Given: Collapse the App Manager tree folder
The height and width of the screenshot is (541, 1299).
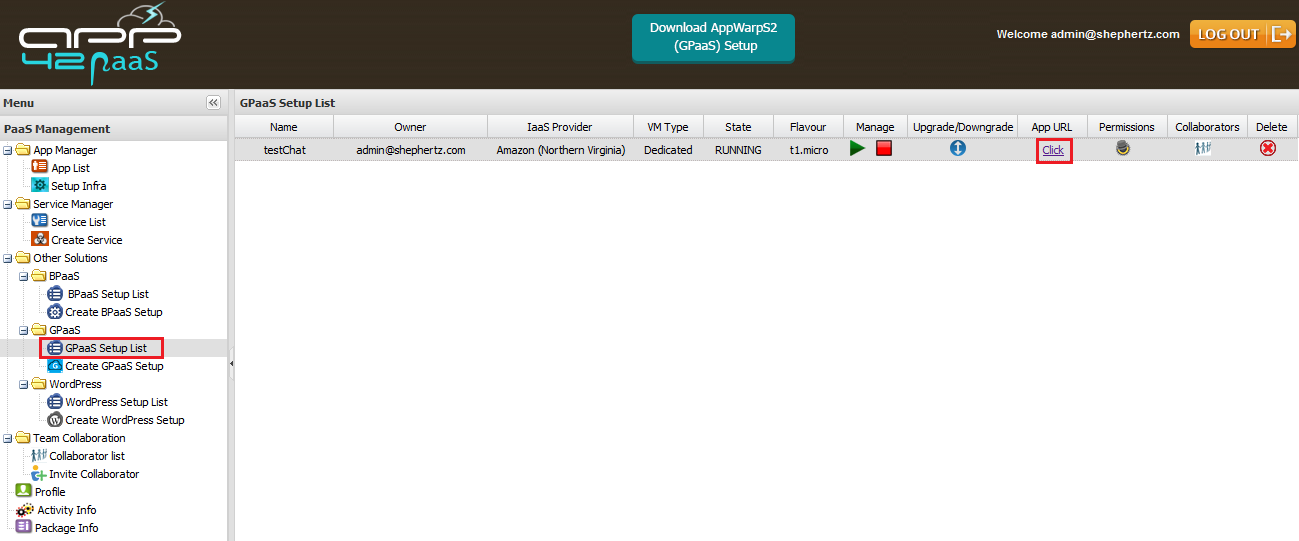Looking at the screenshot, I should [x=8, y=150].
